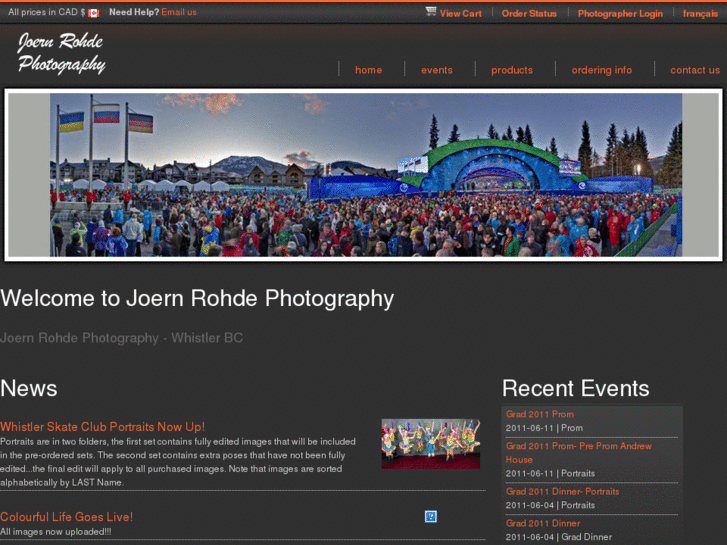Image resolution: width=727 pixels, height=545 pixels.
Task: Switch site language to français
Action: coord(700,13)
